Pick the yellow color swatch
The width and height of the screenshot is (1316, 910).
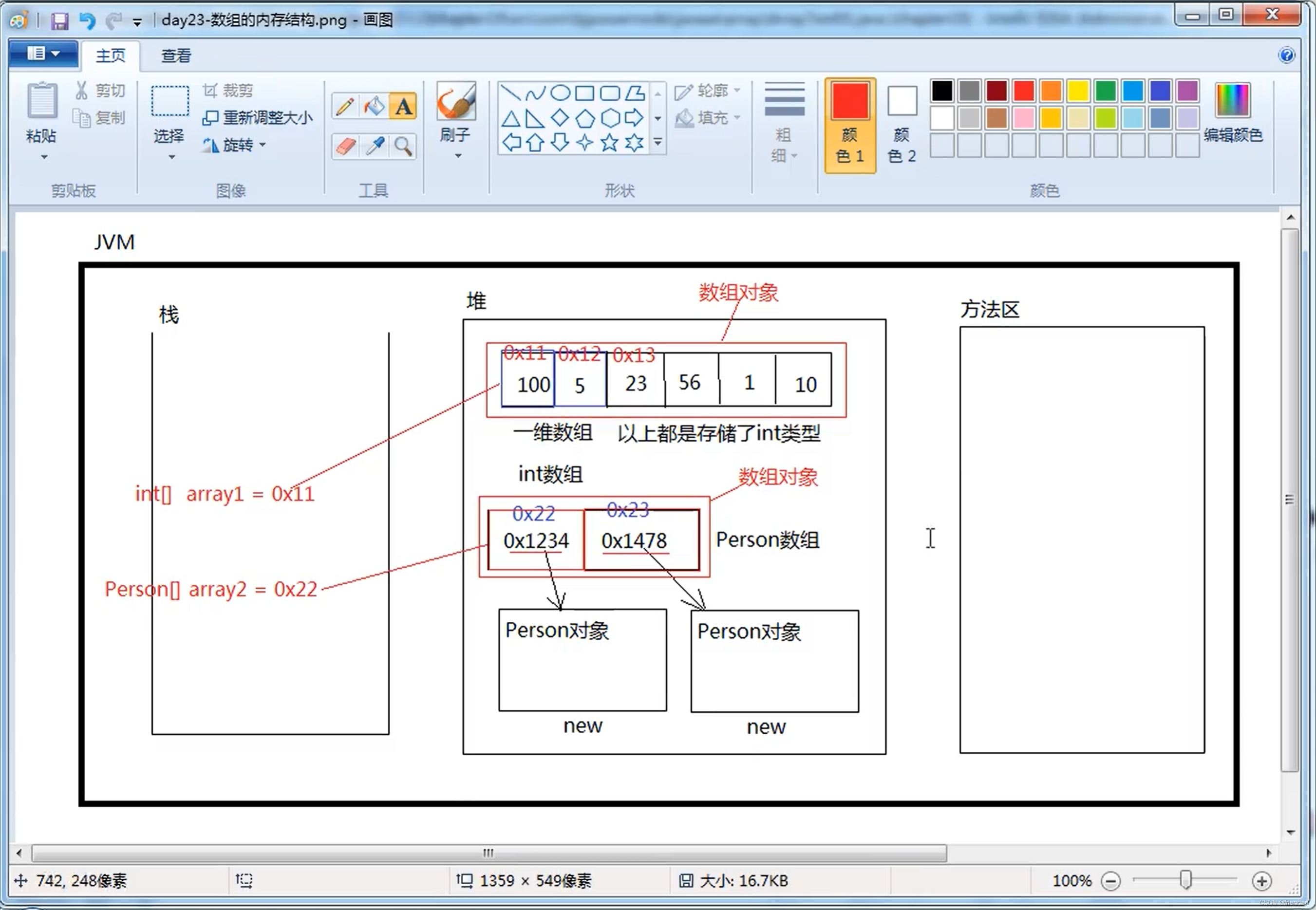point(1078,91)
